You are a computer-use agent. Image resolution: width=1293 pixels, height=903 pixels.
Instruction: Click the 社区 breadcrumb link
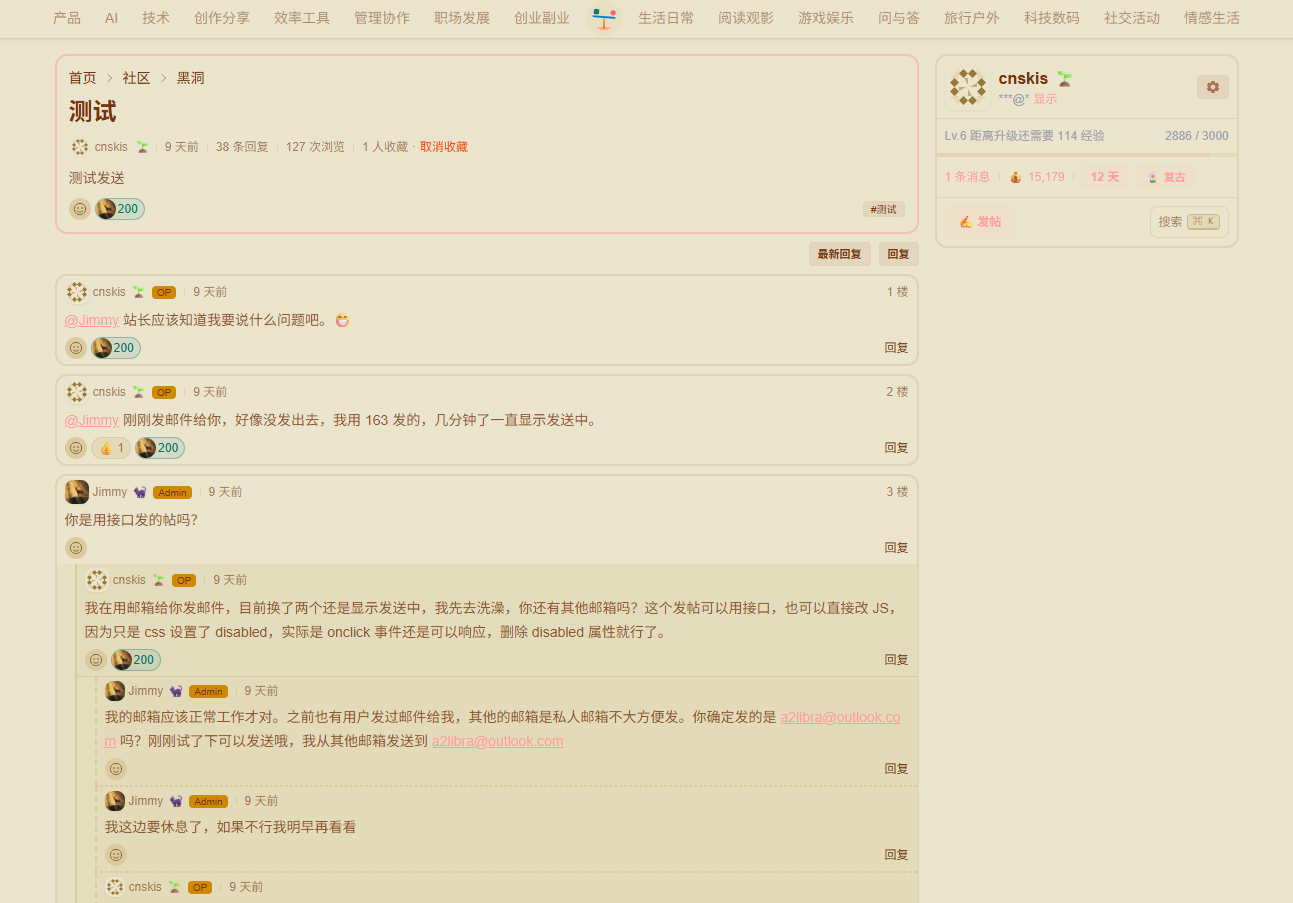click(136, 78)
